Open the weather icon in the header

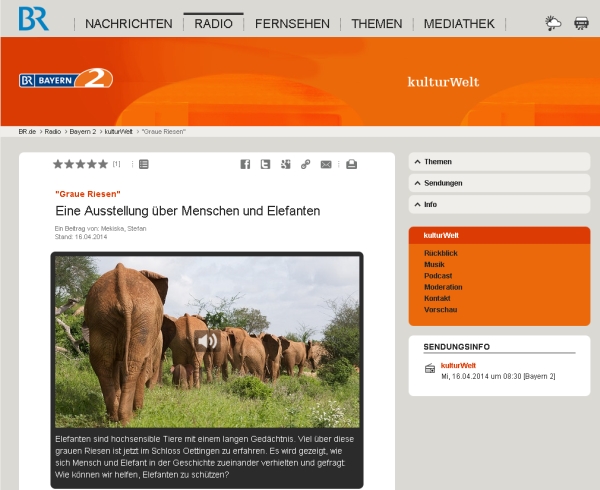[553, 23]
